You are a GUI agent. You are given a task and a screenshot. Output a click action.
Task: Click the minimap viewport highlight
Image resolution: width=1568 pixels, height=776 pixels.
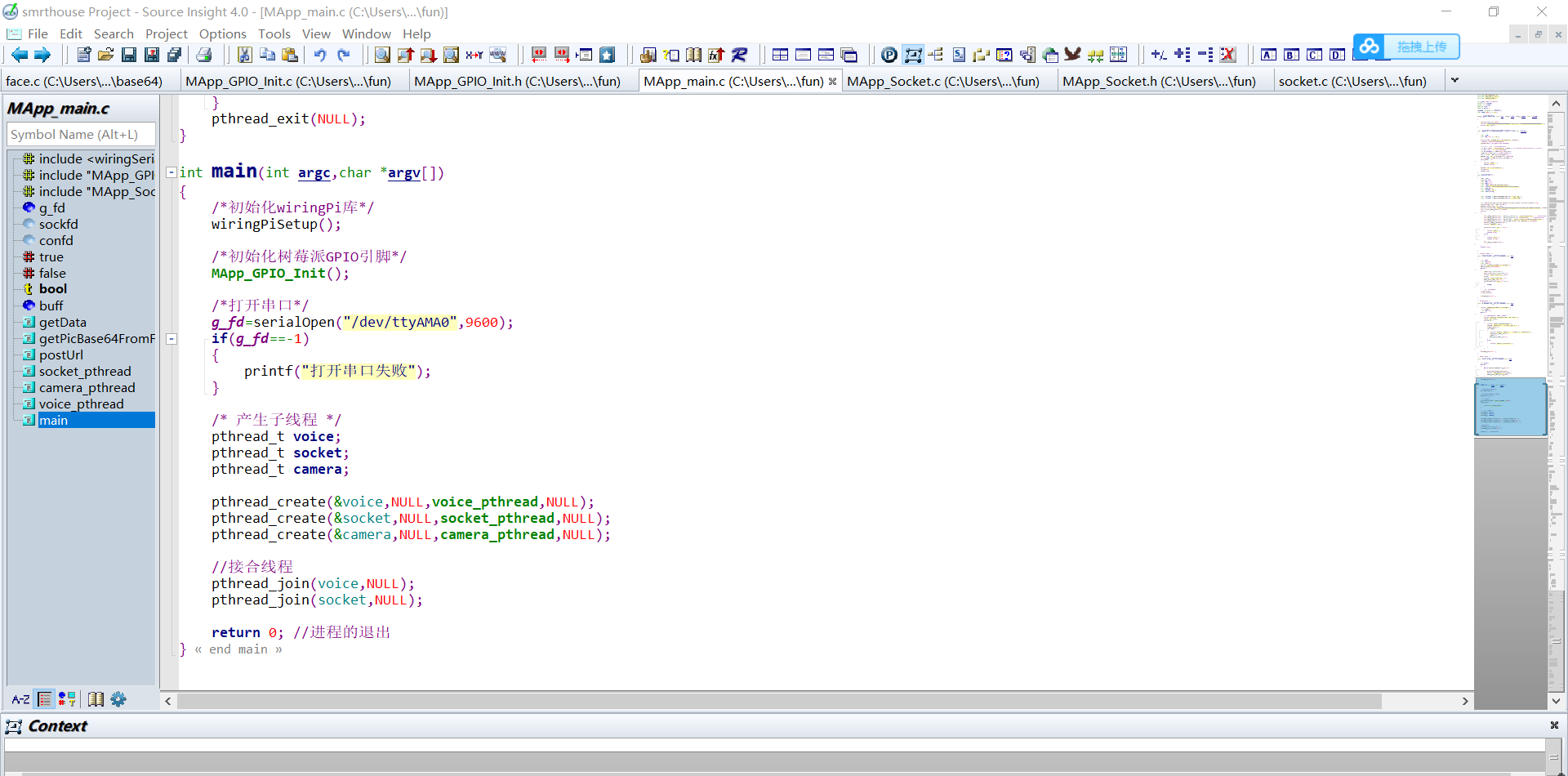[x=1510, y=407]
